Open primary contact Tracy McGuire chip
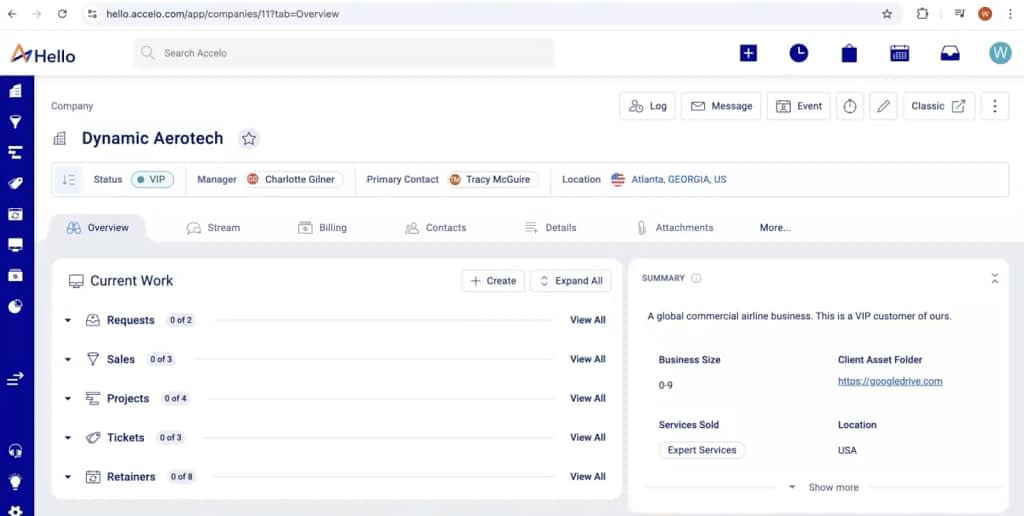1024x516 pixels. [x=493, y=180]
